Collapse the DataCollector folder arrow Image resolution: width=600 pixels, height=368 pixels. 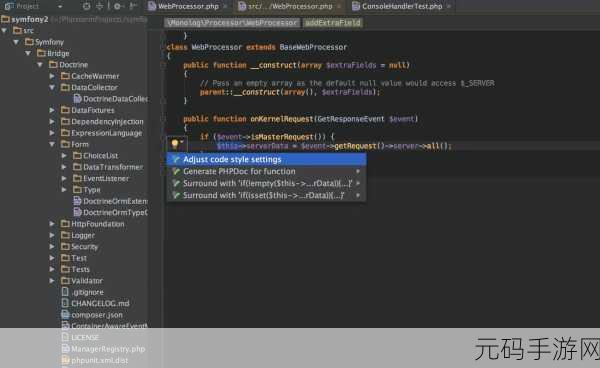coord(52,88)
